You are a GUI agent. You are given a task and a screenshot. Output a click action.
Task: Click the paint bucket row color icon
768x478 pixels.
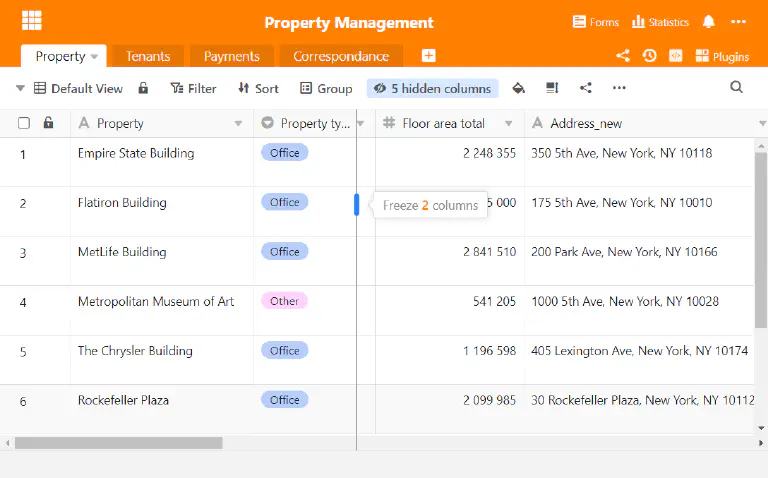[519, 88]
